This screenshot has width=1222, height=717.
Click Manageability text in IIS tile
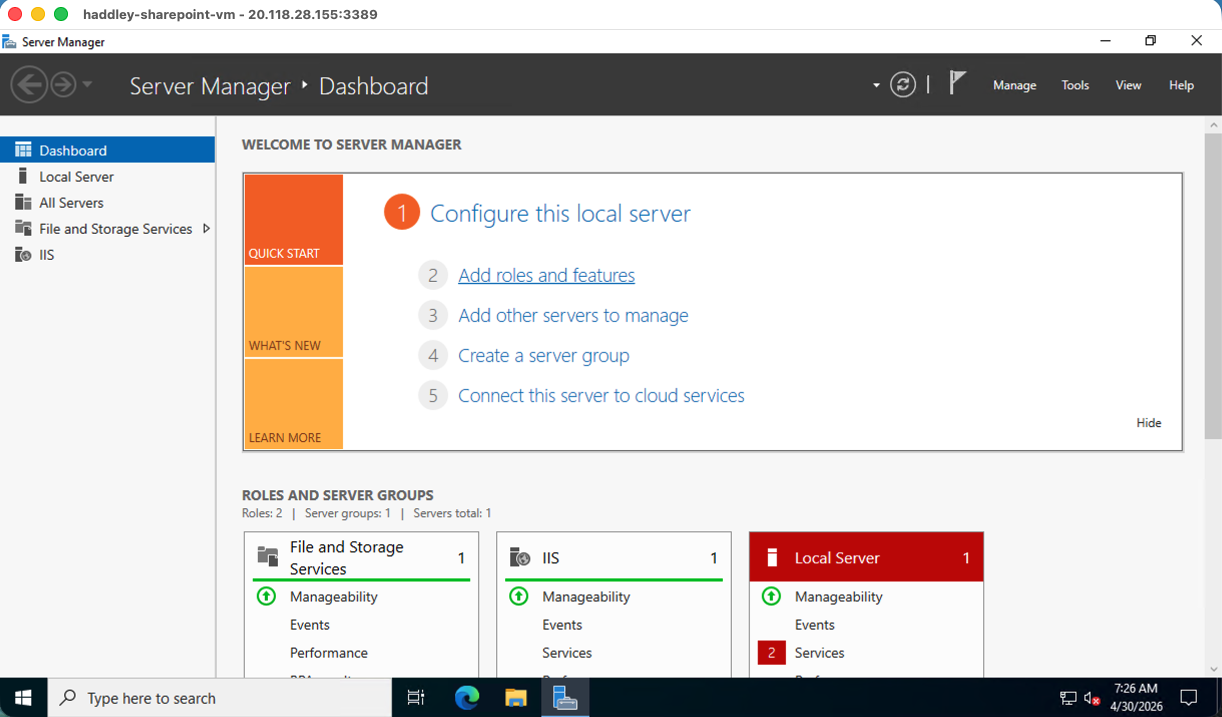(586, 596)
